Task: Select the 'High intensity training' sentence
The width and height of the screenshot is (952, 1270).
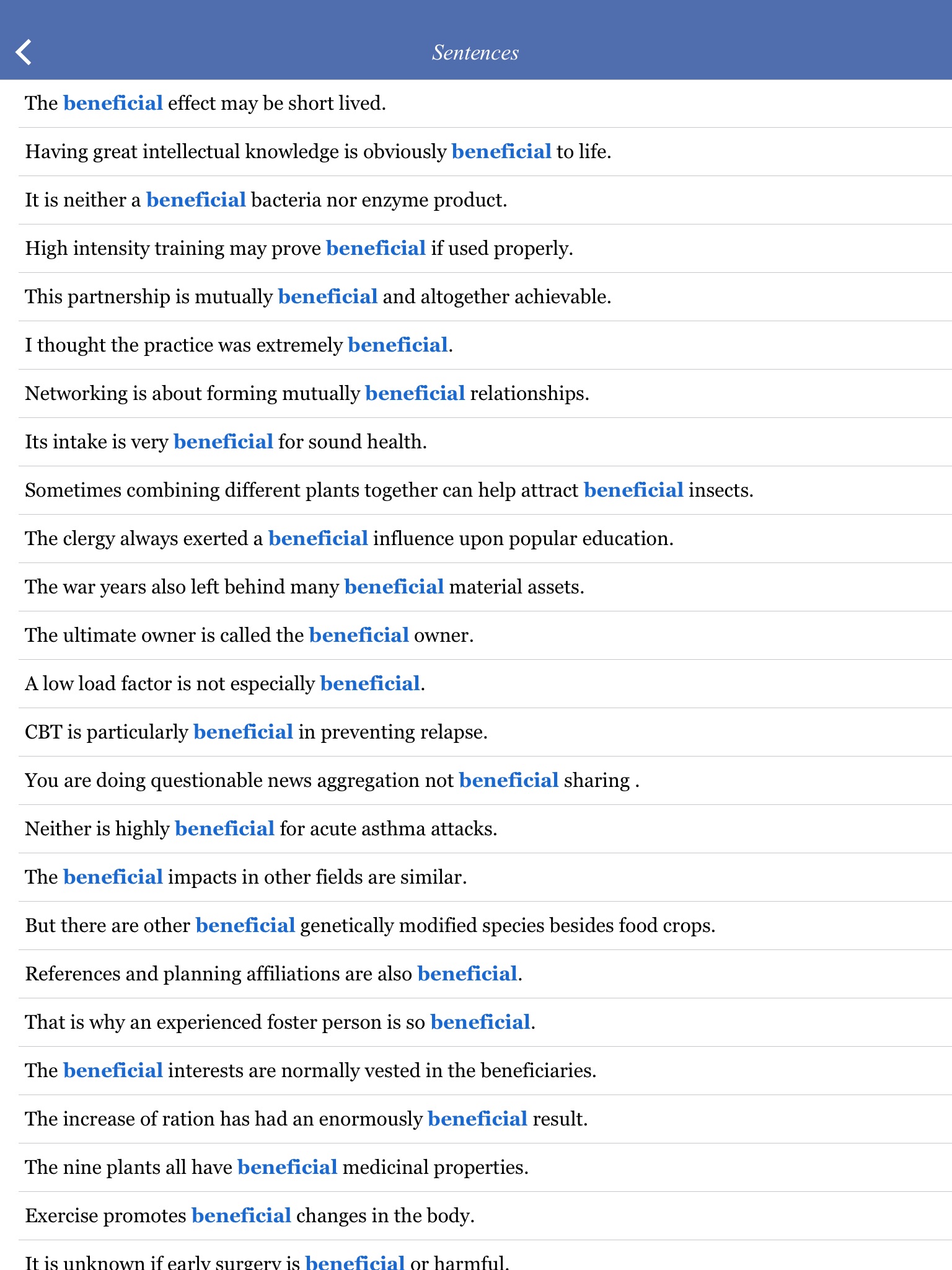Action: click(299, 249)
